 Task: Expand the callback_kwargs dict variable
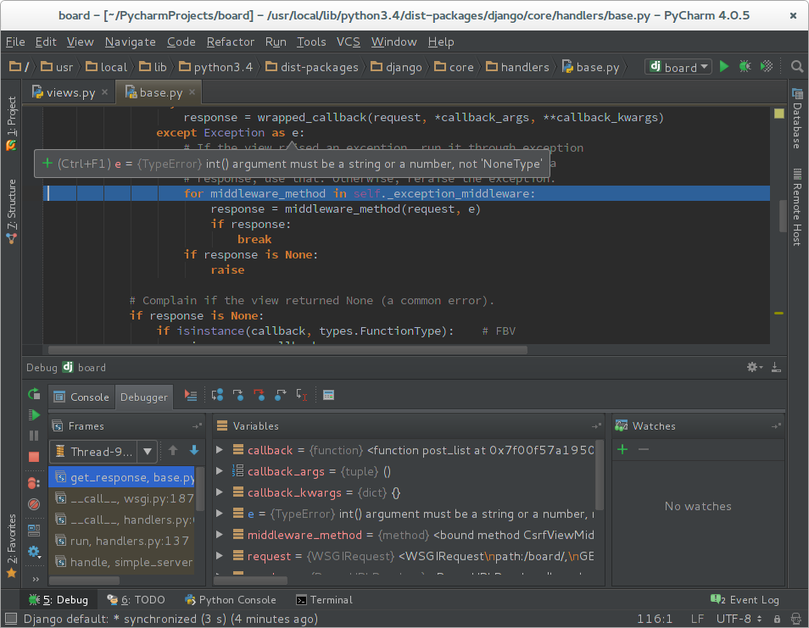point(219,492)
